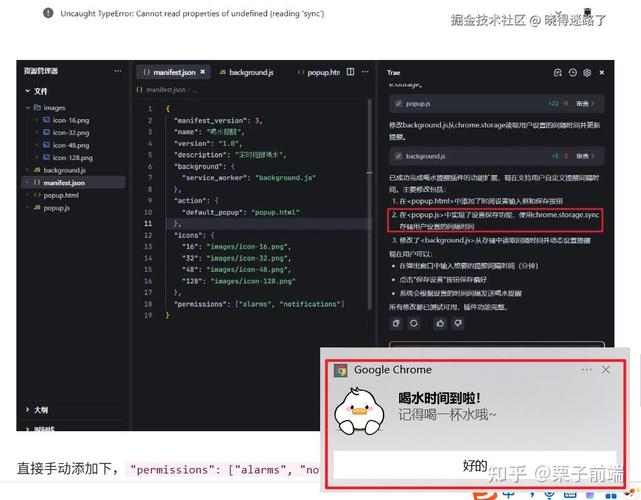641x500 pixels.
Task: Open Trae panel settings gear
Action: pos(587,72)
